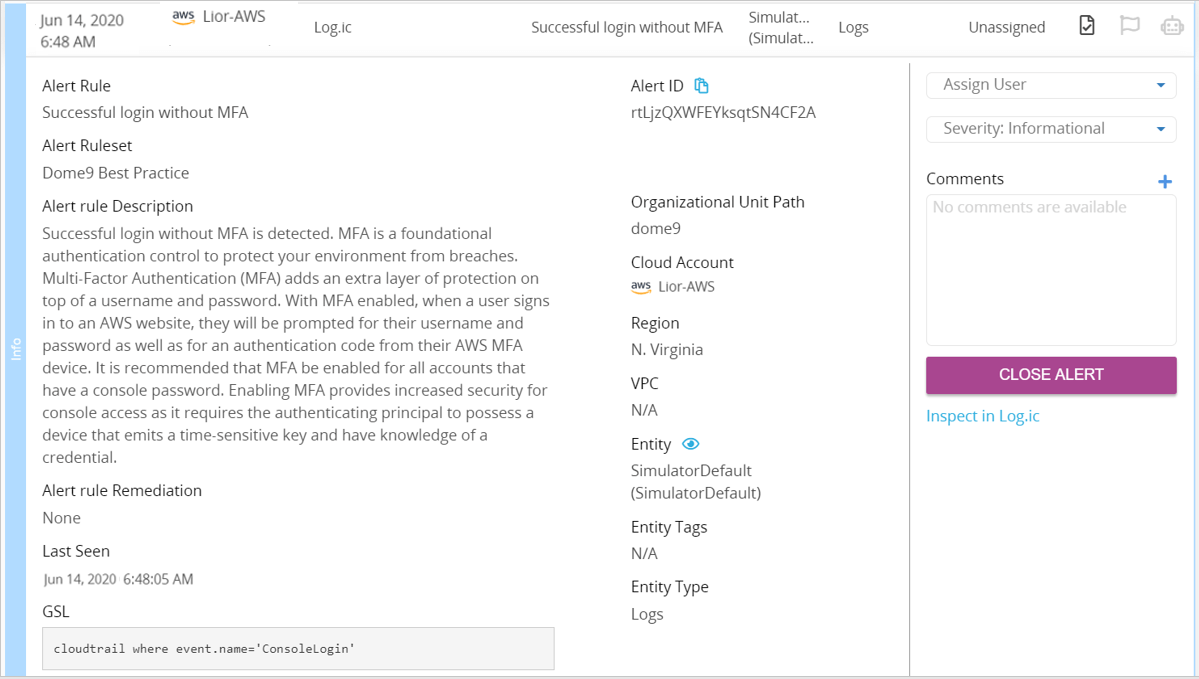Click the Log.ic source in header row
Image resolution: width=1199 pixels, height=679 pixels.
(333, 28)
